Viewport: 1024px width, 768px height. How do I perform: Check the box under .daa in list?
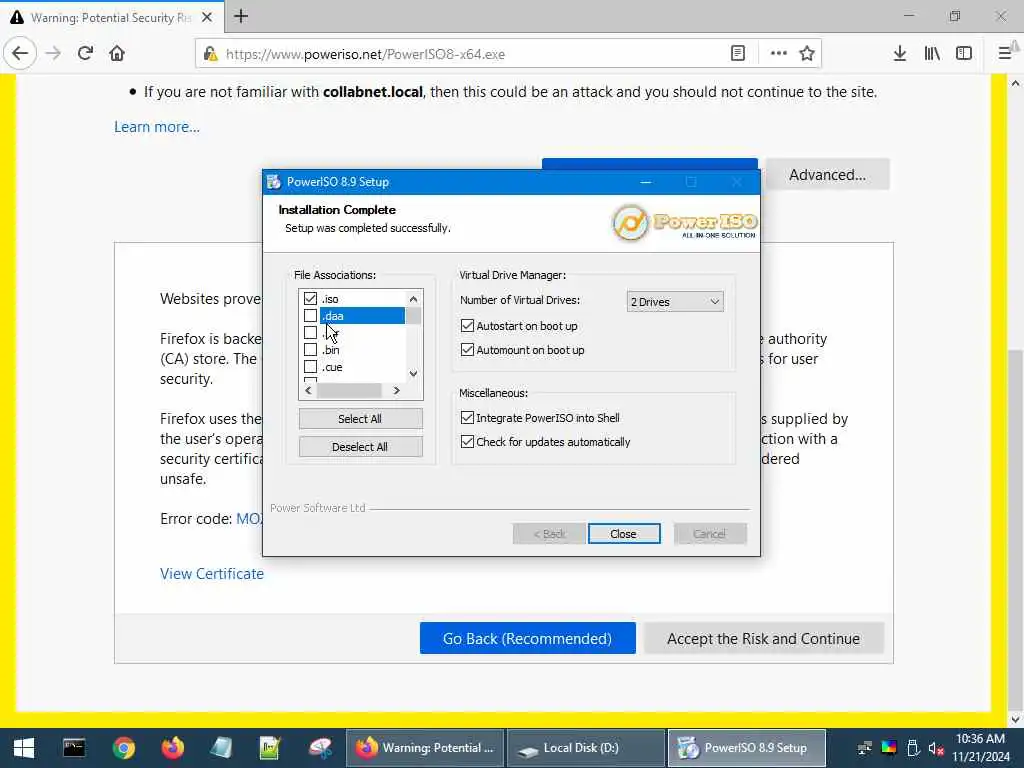click(x=310, y=333)
